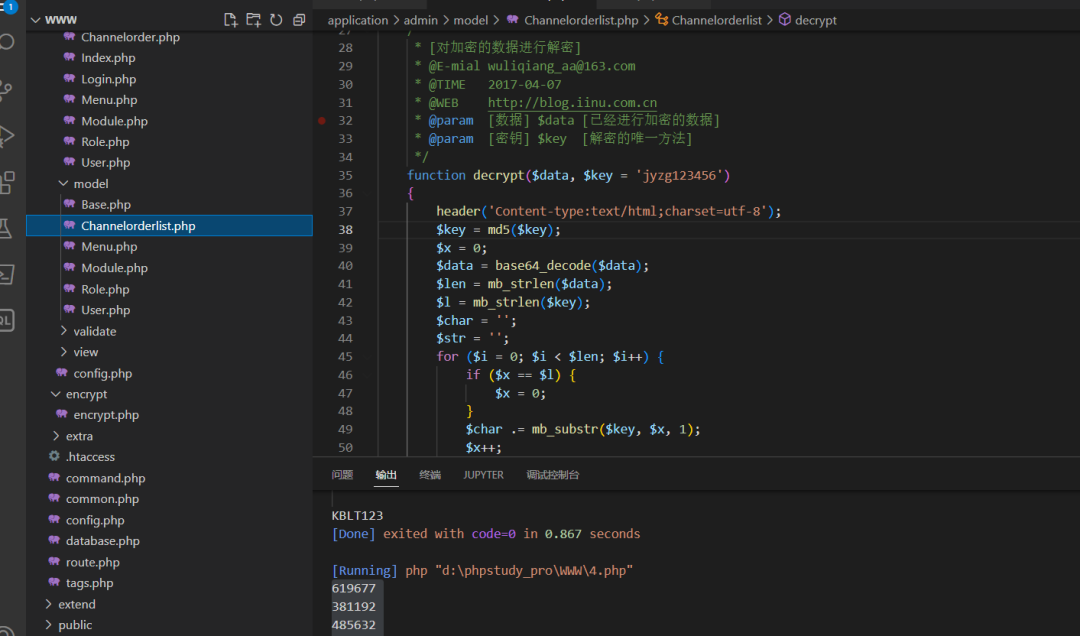Click line number 45 in the gutter
The height and width of the screenshot is (636, 1080).
click(x=345, y=356)
